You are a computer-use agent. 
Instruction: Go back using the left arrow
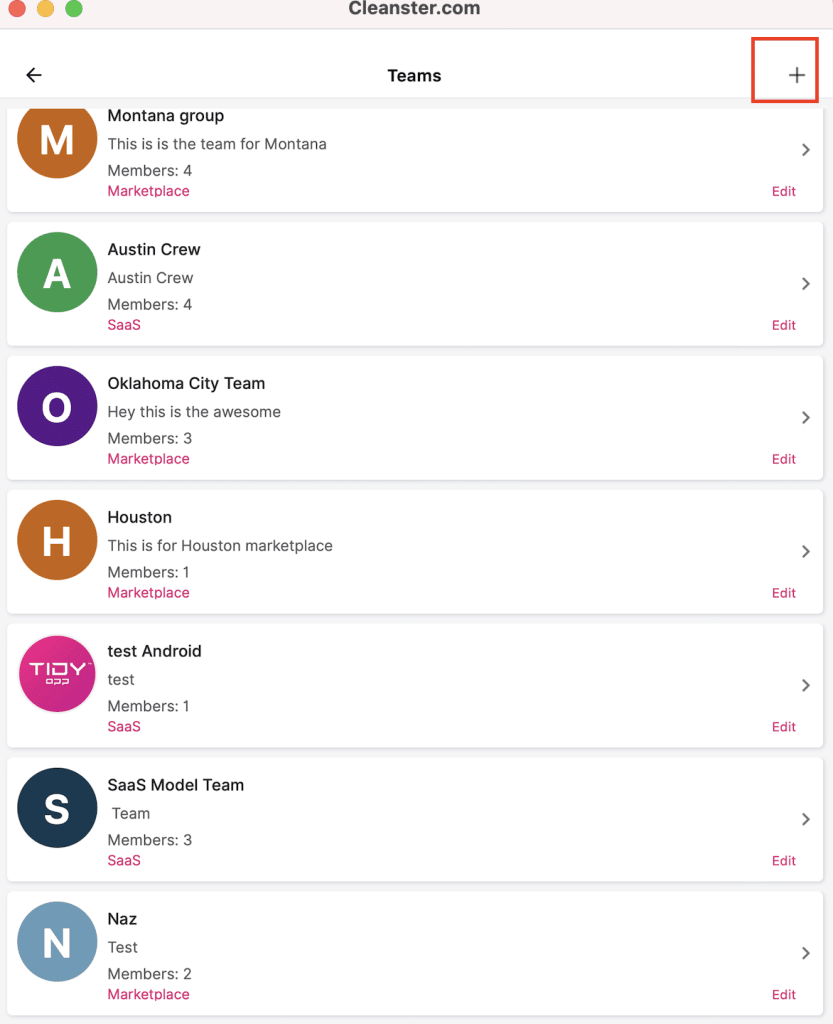tap(34, 75)
